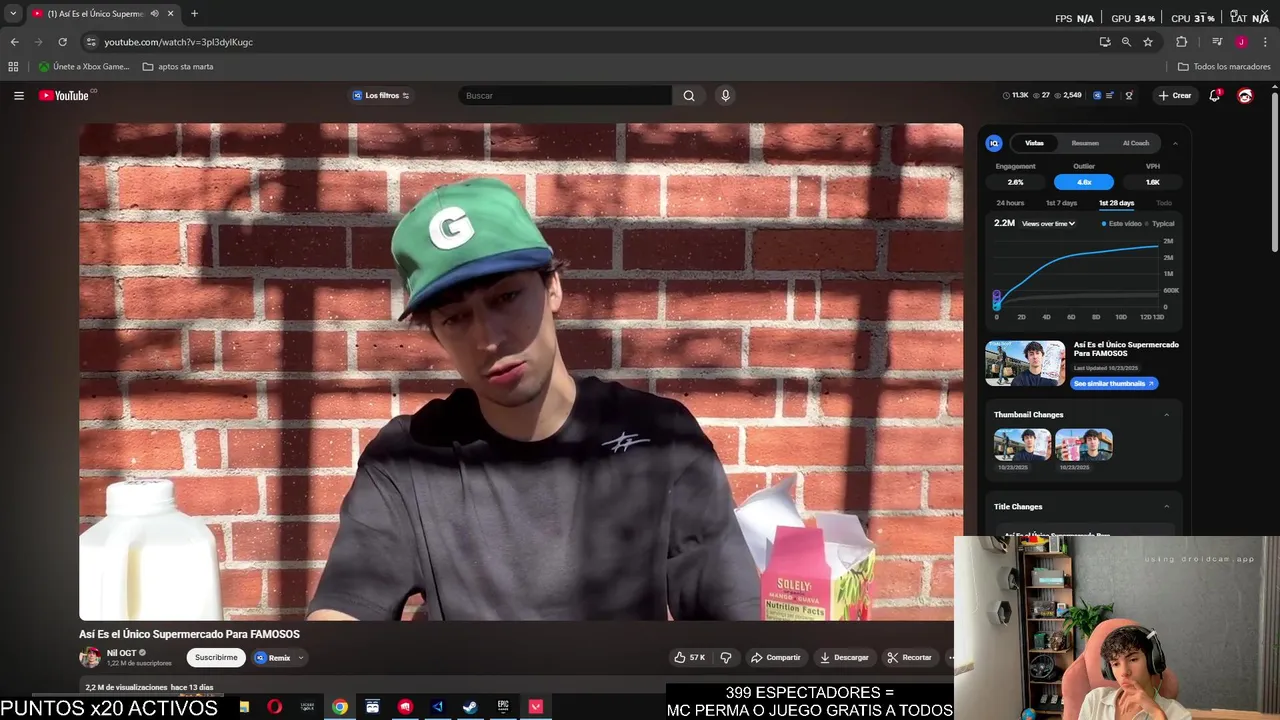Open Chrome from the taskbar

(340, 707)
